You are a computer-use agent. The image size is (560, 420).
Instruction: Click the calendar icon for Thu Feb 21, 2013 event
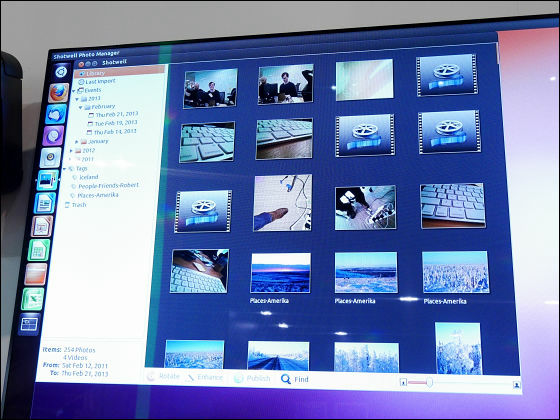(x=91, y=115)
